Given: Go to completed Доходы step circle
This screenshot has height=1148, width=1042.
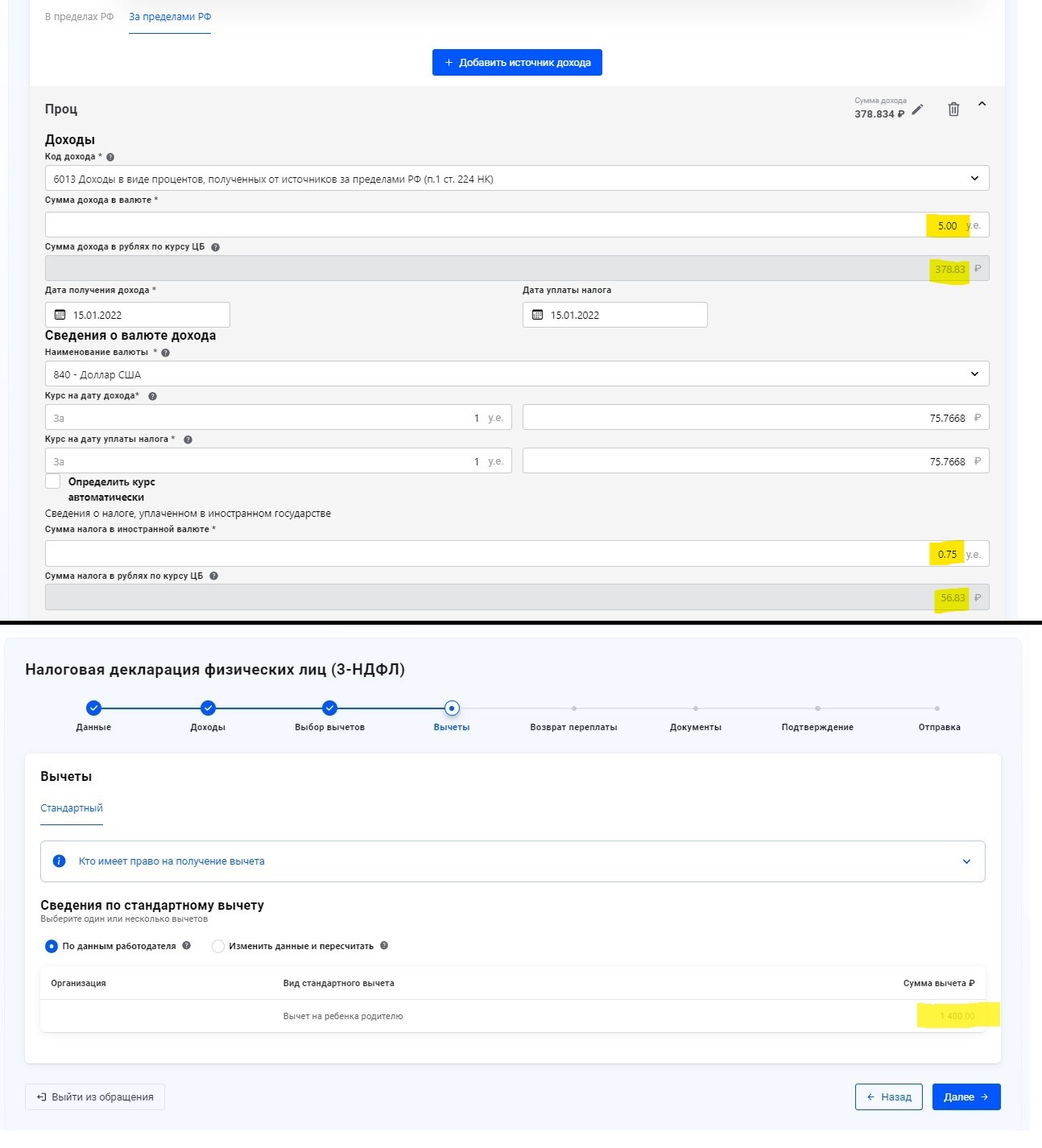Looking at the screenshot, I should (208, 708).
